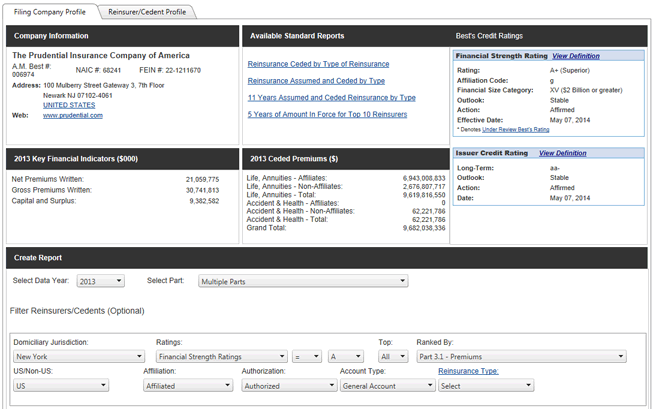Screen dimensions: 653x409
Task: Click the Available Standard Reports header
Action: (297, 36)
